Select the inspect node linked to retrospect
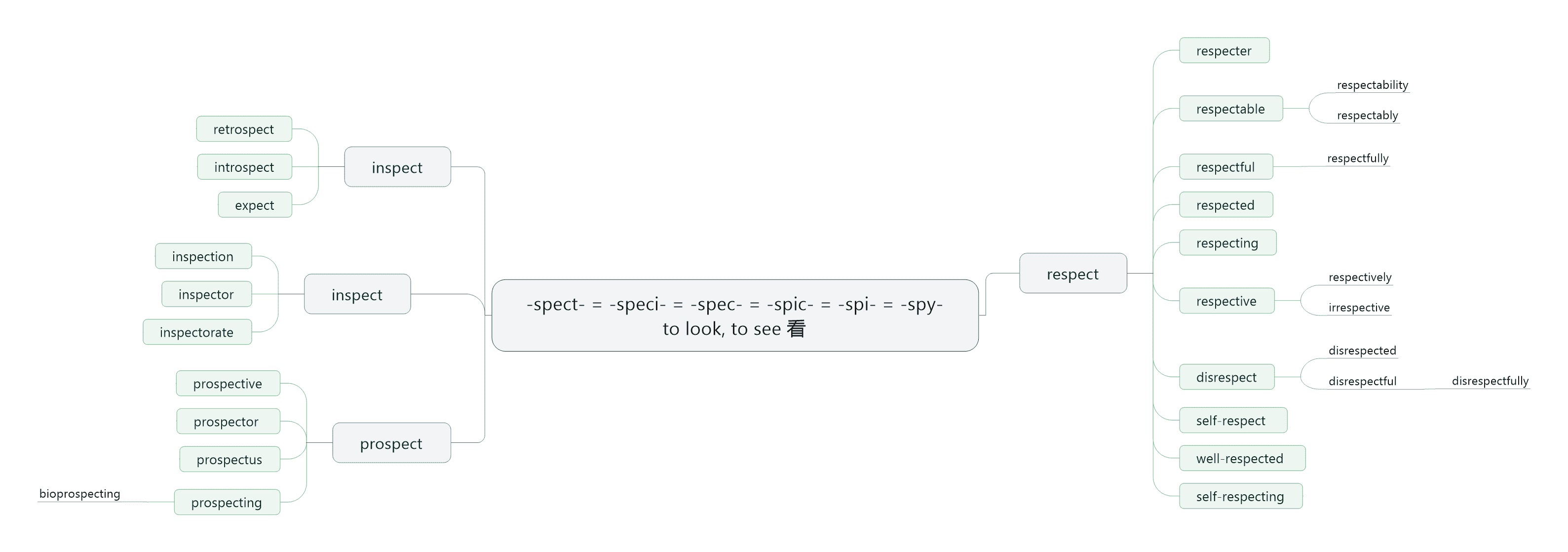Image resolution: width=1568 pixels, height=552 pixels. point(397,167)
